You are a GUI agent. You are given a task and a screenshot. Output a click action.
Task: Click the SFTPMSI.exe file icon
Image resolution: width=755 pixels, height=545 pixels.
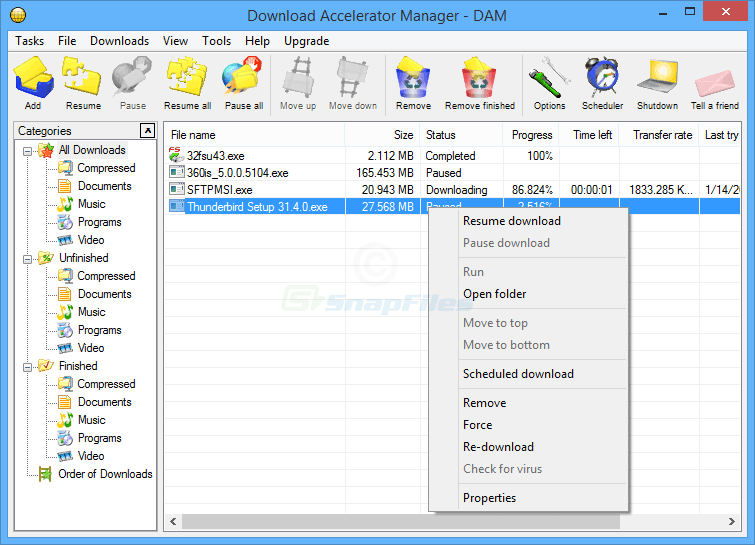point(176,189)
